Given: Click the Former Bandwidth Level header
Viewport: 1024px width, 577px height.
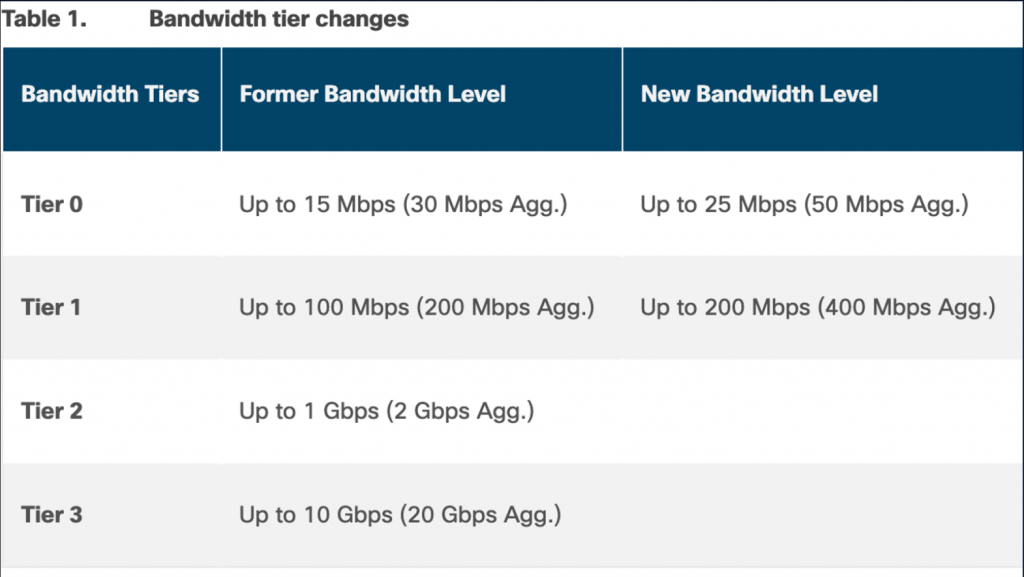Looking at the screenshot, I should click(372, 95).
